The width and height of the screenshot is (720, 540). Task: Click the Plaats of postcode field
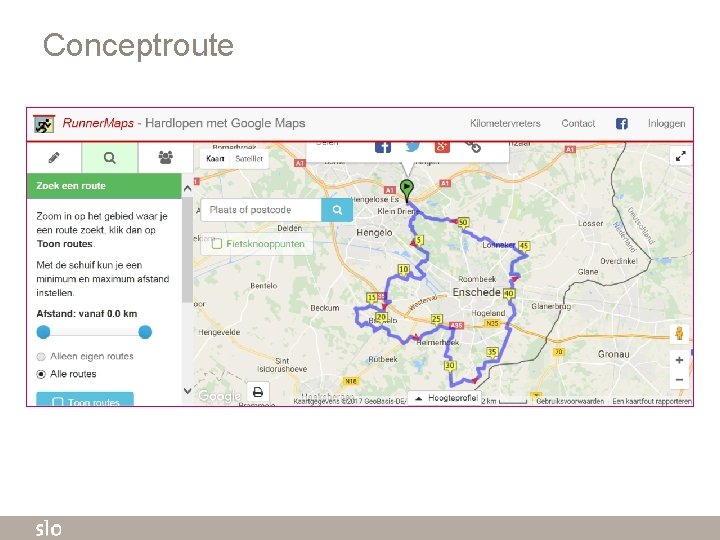pyautogui.click(x=261, y=210)
